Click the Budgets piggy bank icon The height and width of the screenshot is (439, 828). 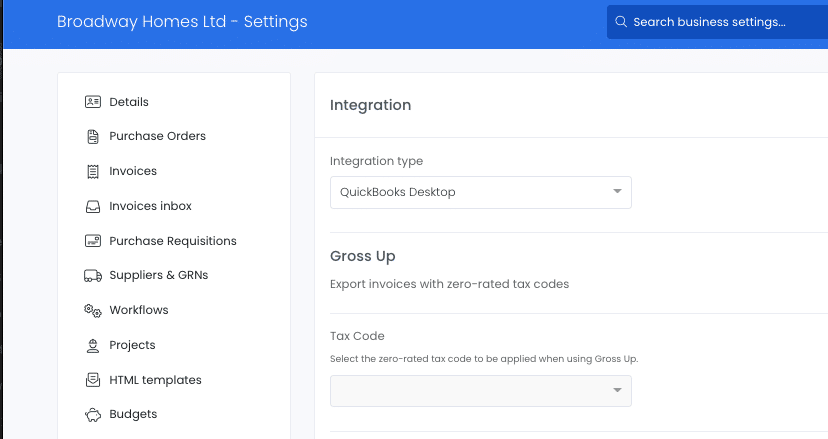93,415
